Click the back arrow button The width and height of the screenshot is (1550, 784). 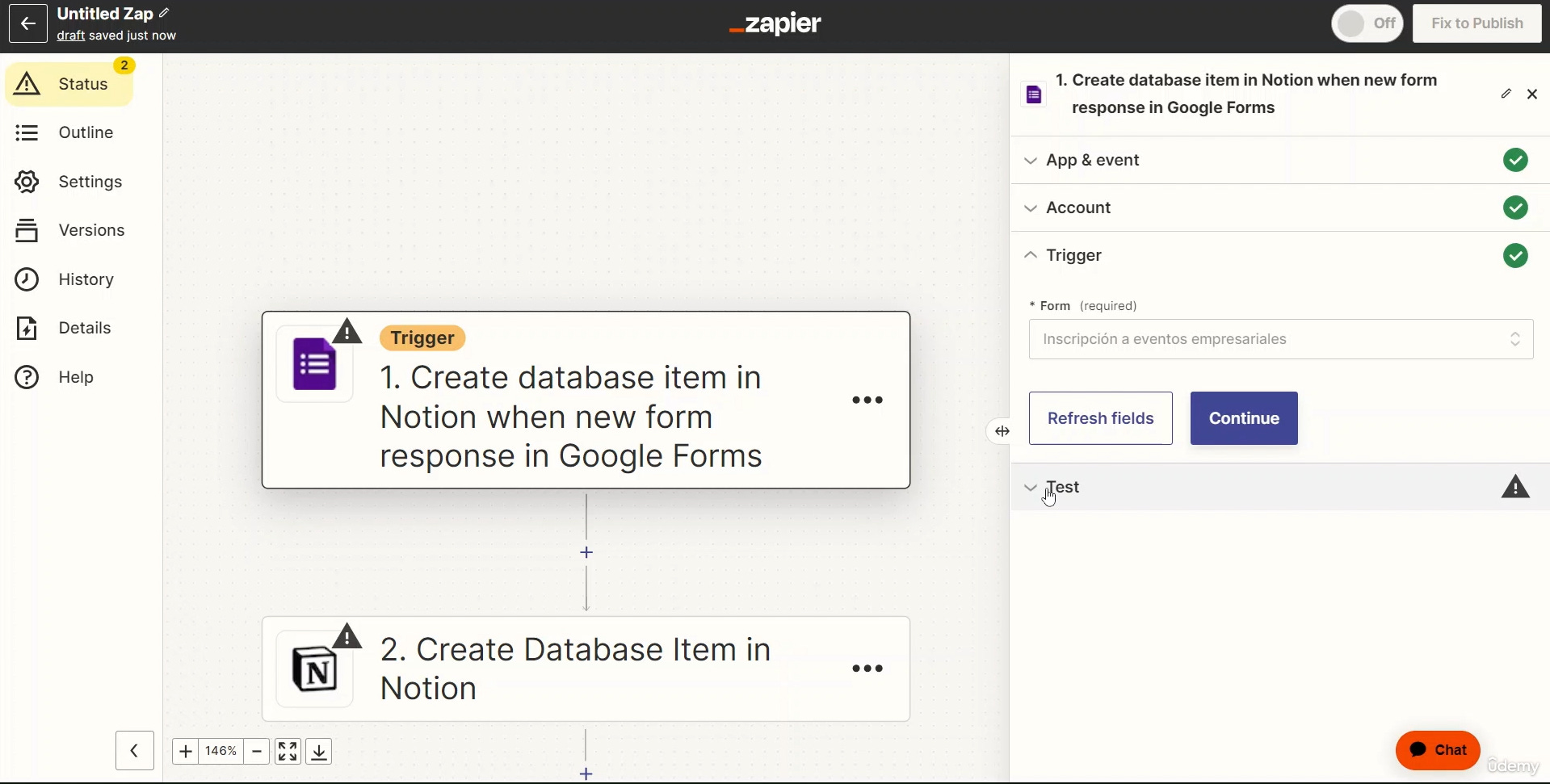28,23
